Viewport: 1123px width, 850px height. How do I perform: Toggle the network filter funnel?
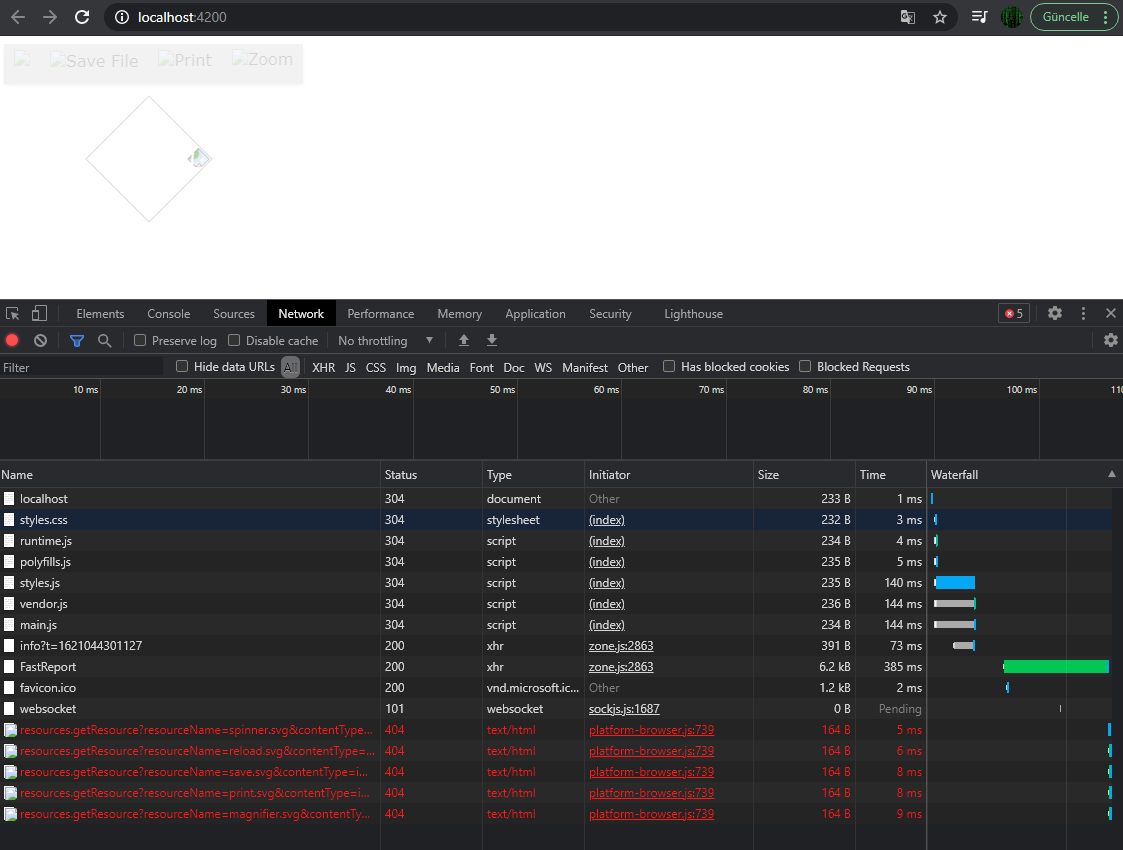pos(77,341)
